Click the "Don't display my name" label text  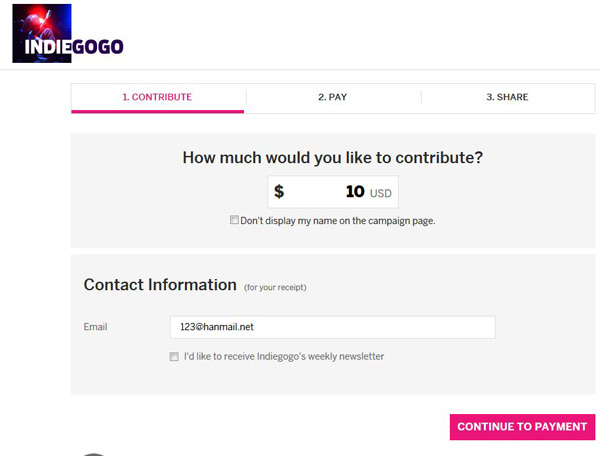click(338, 221)
